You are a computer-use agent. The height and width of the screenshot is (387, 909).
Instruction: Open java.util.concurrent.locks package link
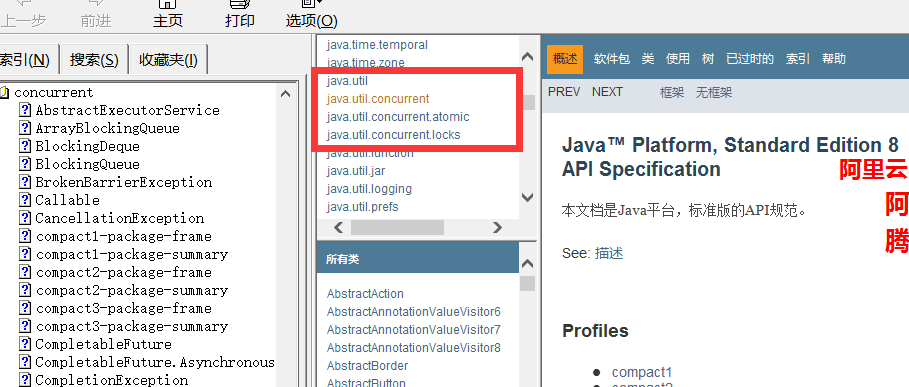[393, 134]
